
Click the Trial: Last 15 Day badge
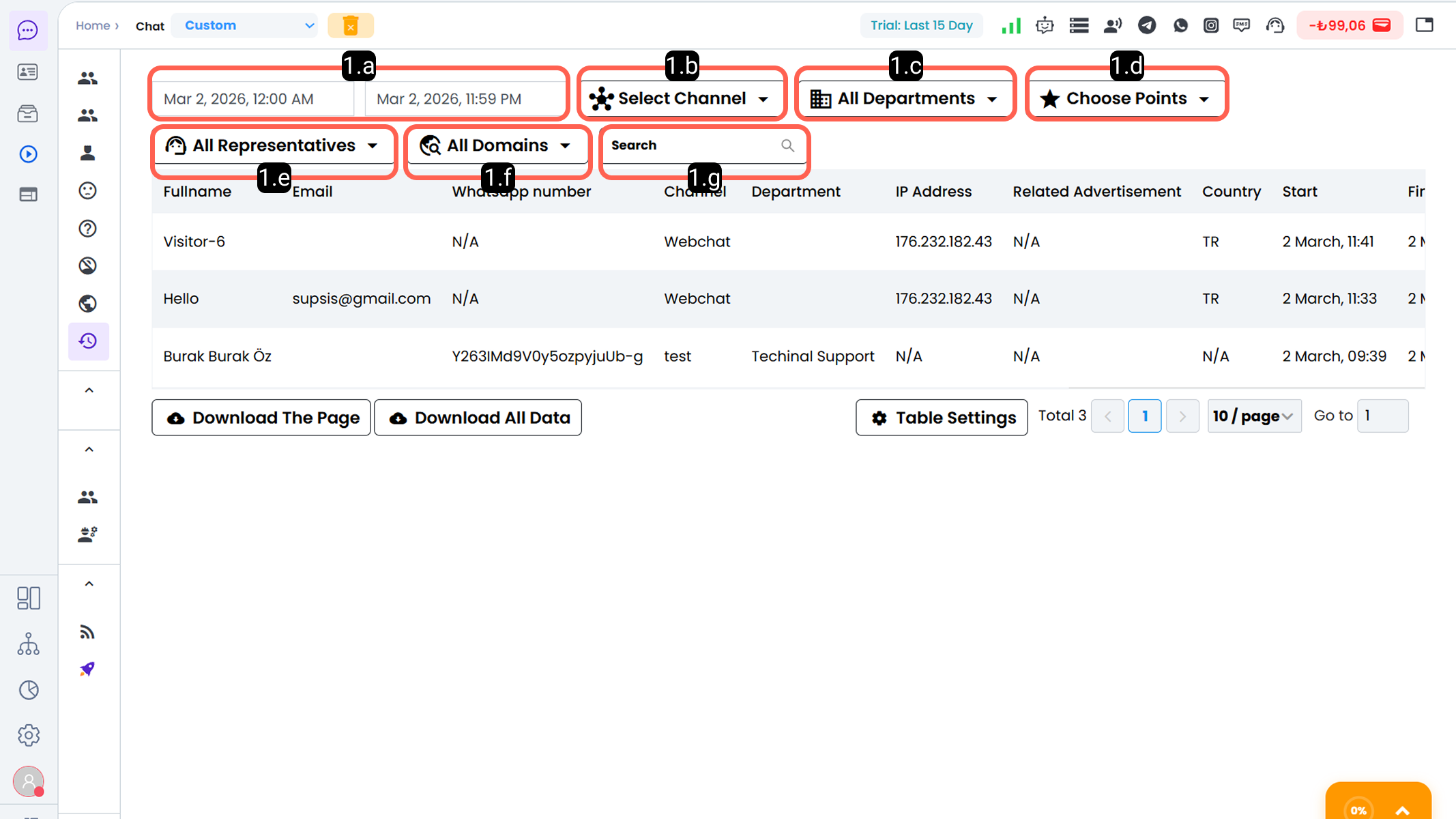tap(922, 26)
